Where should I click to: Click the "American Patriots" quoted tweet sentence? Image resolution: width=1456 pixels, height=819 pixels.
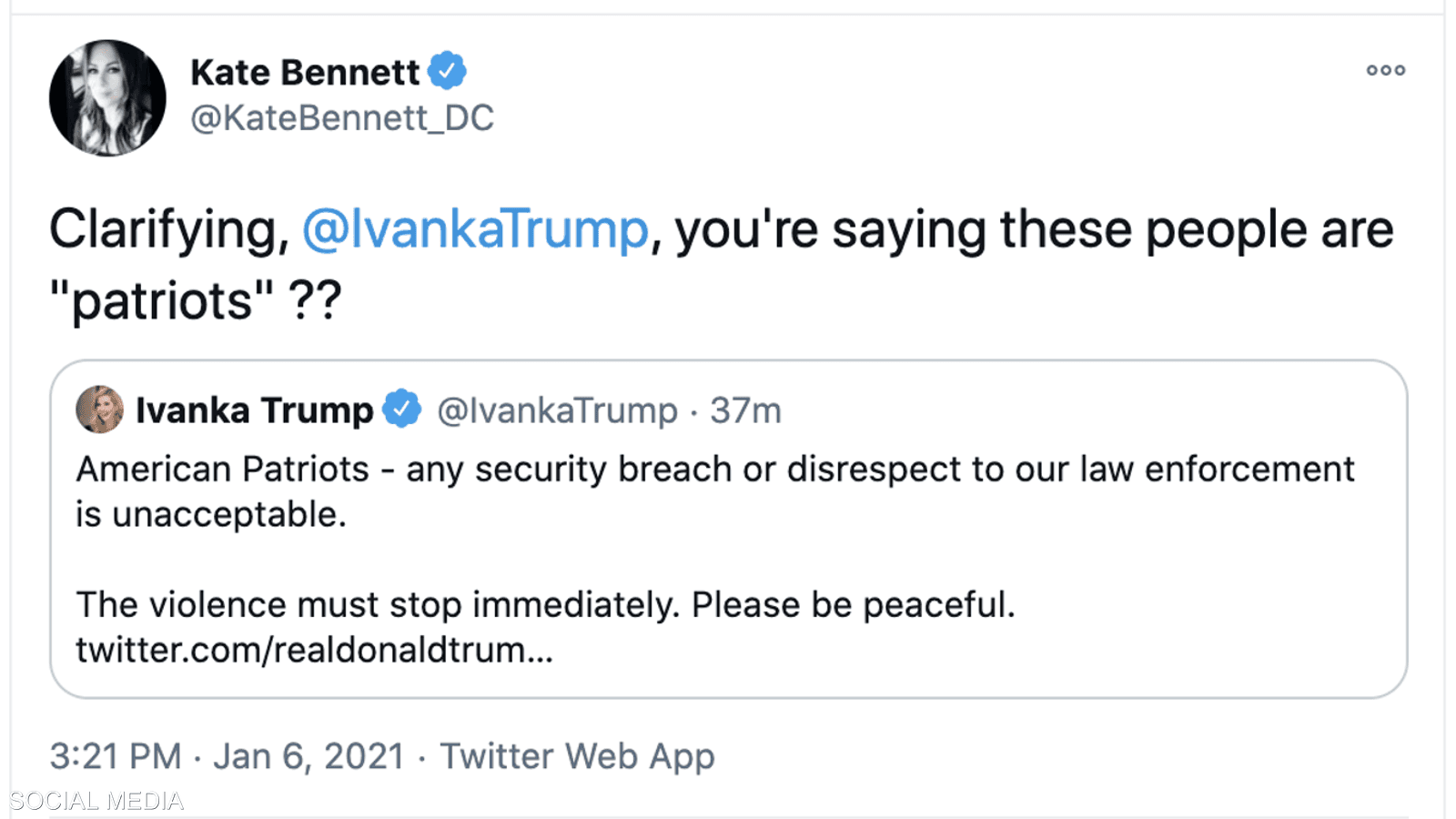click(x=714, y=470)
